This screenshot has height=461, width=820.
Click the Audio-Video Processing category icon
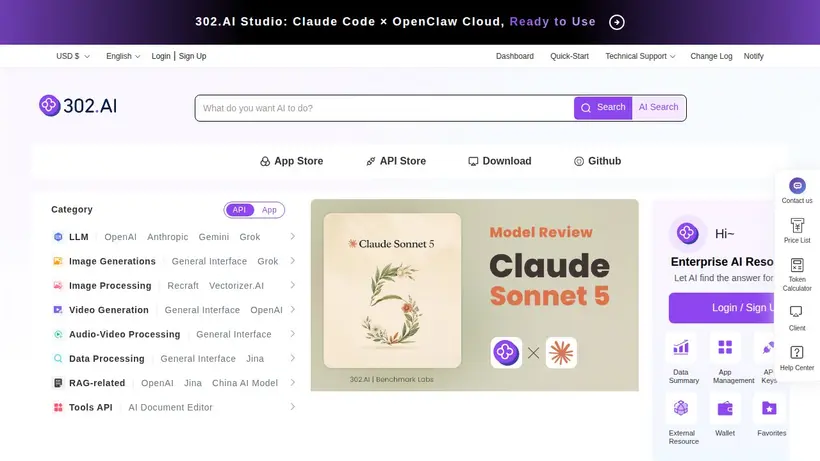[58, 334]
